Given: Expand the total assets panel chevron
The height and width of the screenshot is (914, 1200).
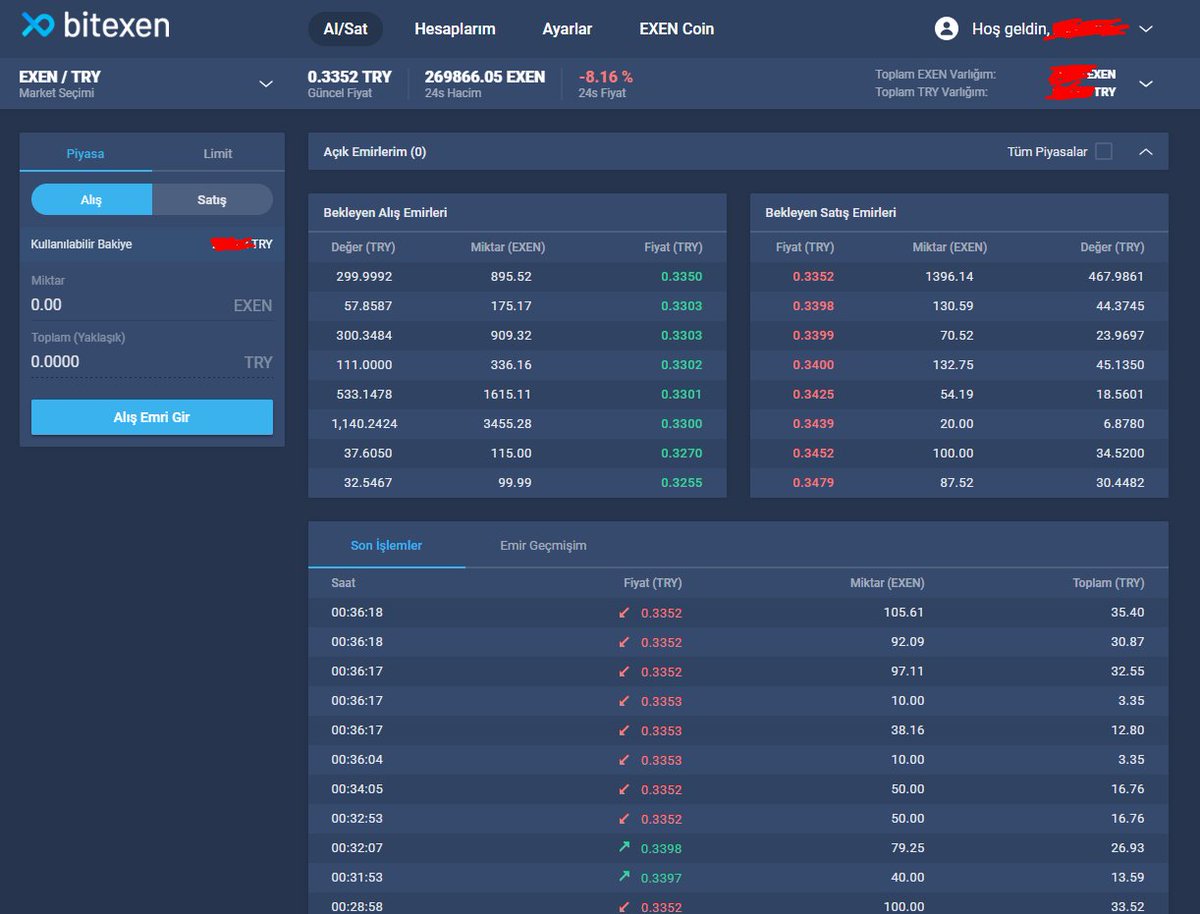Looking at the screenshot, I should coord(1146,83).
